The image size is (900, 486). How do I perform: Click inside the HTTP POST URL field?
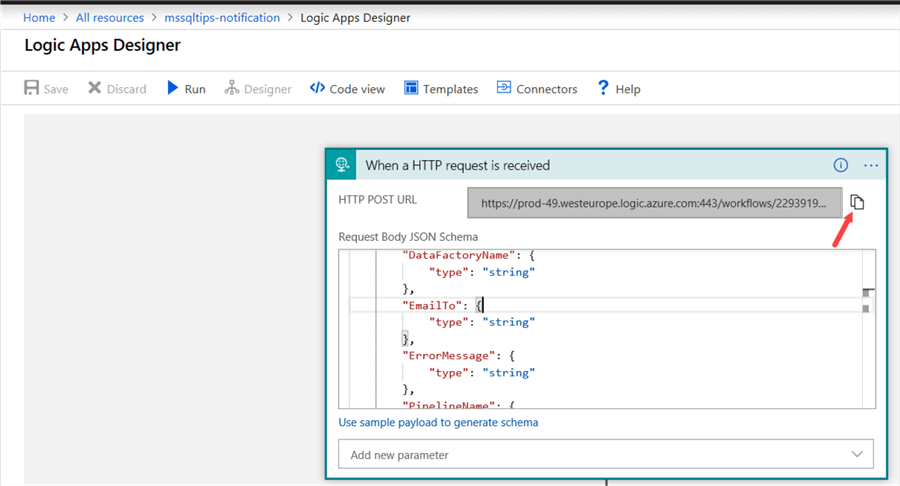pos(654,203)
